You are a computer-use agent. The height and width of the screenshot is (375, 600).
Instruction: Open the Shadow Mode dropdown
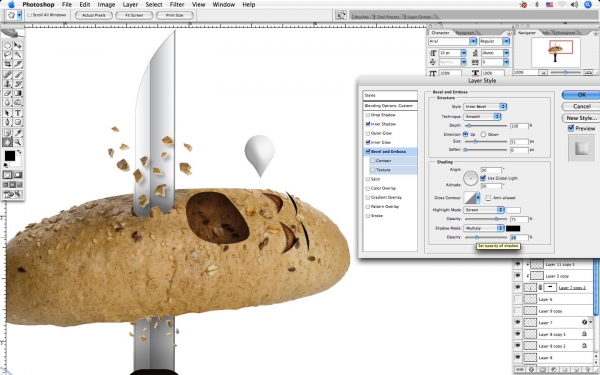point(484,228)
